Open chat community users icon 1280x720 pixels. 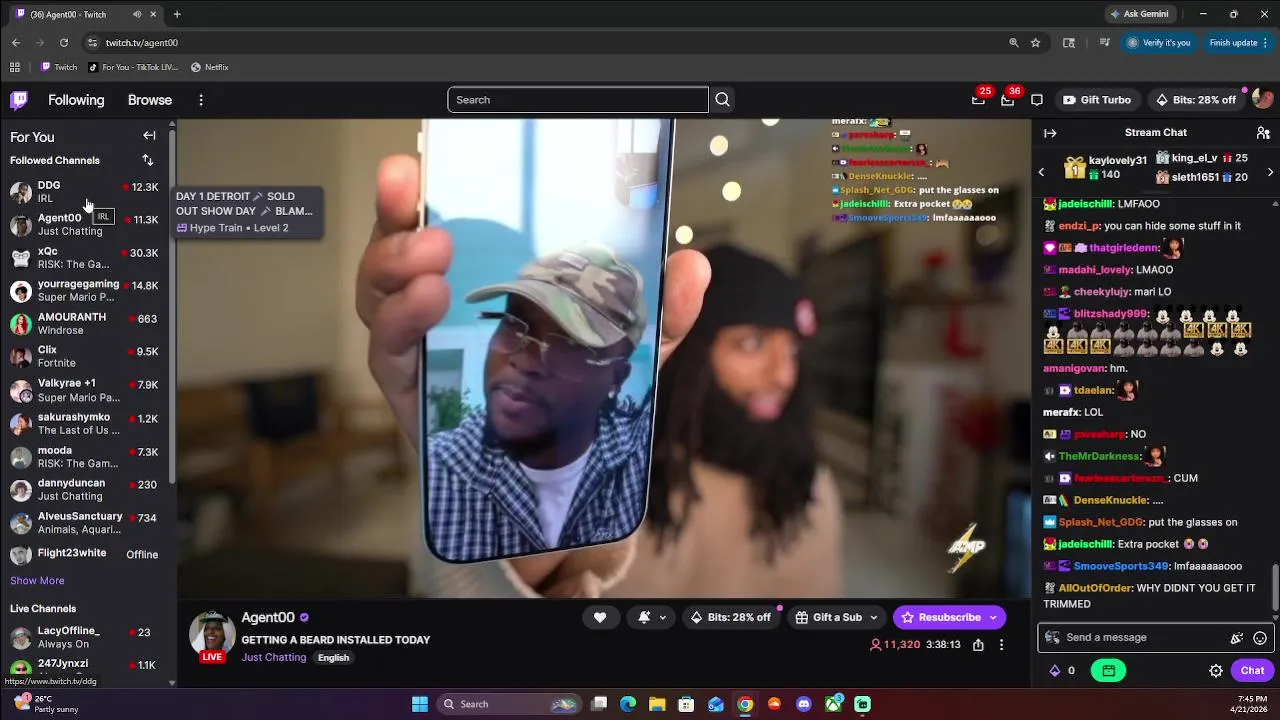pos(1263,133)
